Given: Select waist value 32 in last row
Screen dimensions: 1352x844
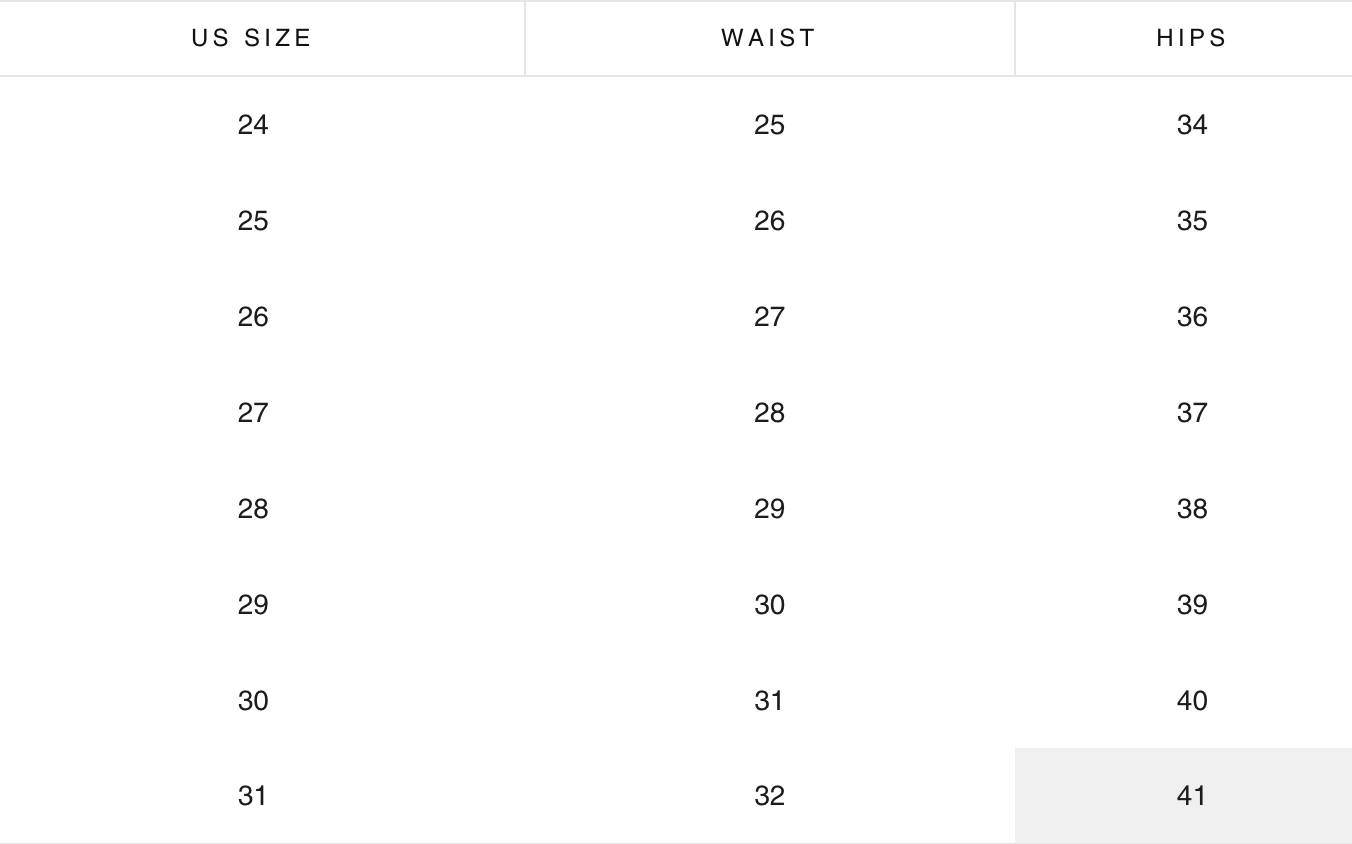Looking at the screenshot, I should (x=769, y=796).
